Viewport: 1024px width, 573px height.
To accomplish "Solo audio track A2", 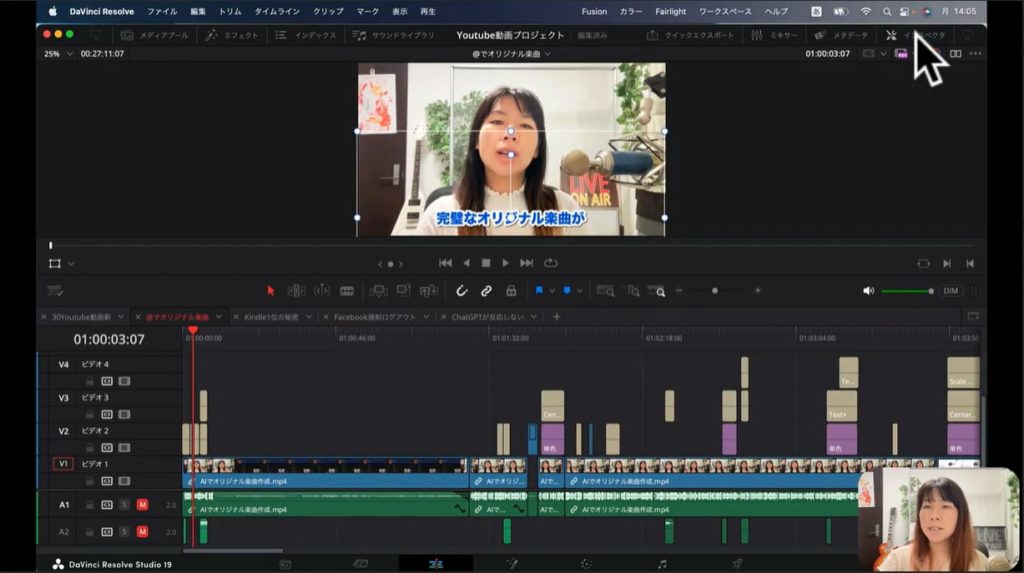I will click(x=125, y=532).
